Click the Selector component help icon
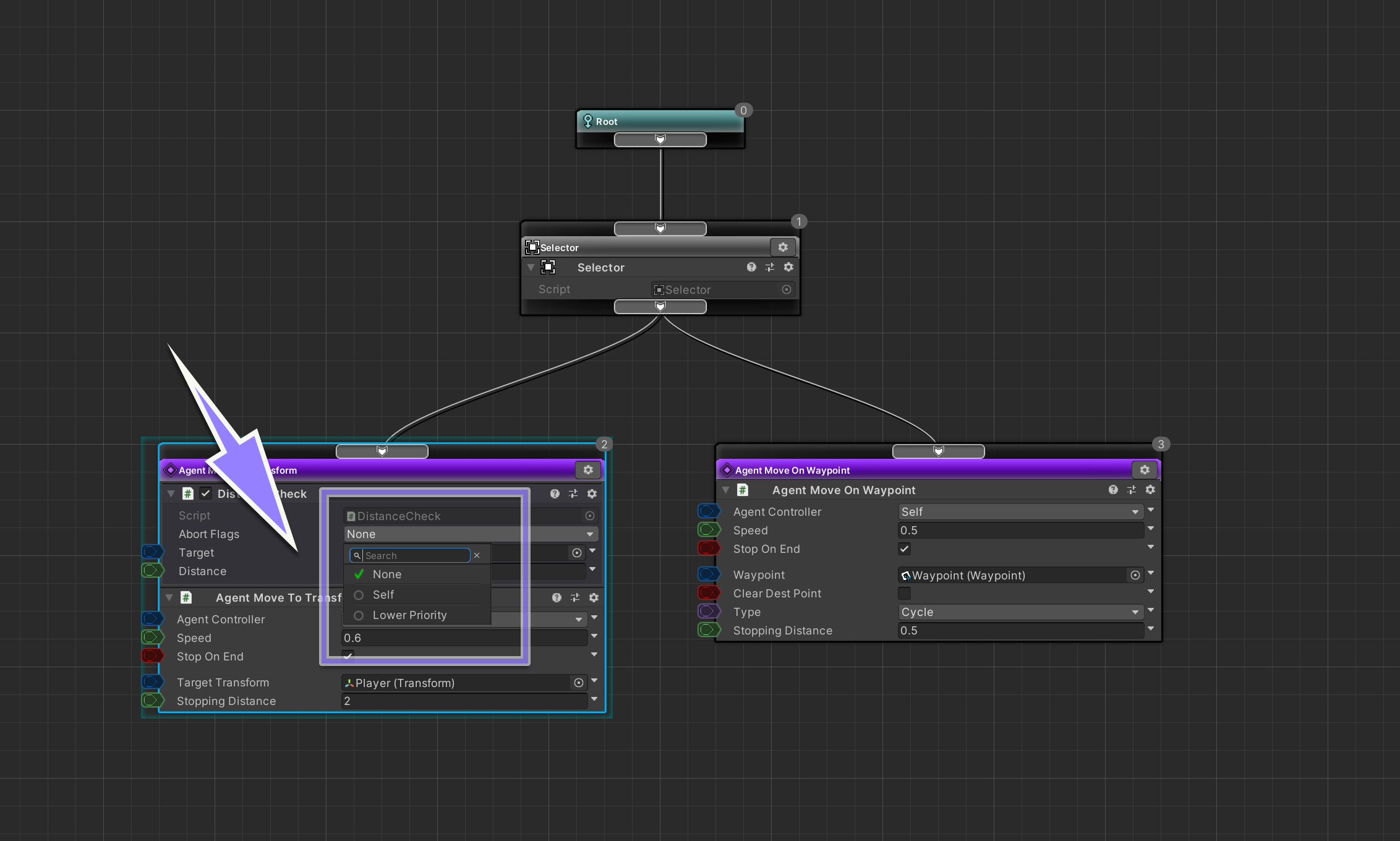The height and width of the screenshot is (841, 1400). click(751, 267)
